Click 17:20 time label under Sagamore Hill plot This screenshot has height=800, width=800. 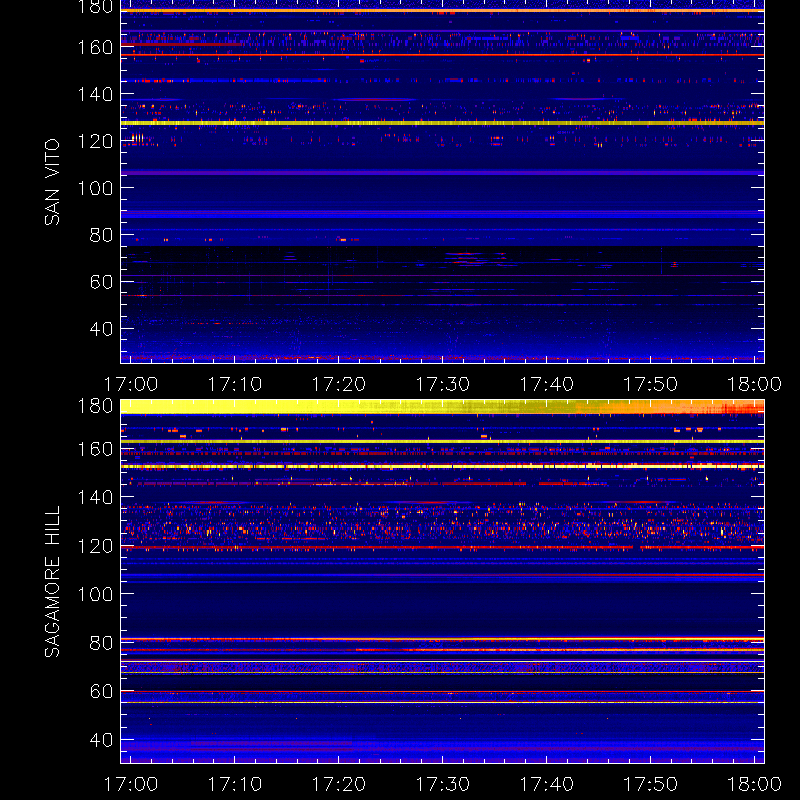[x=339, y=784]
